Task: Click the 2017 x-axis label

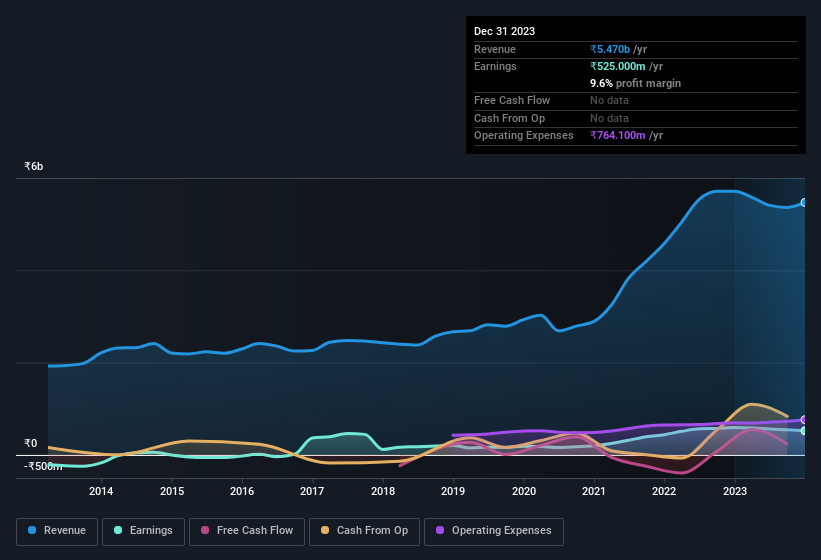Action: [x=312, y=491]
